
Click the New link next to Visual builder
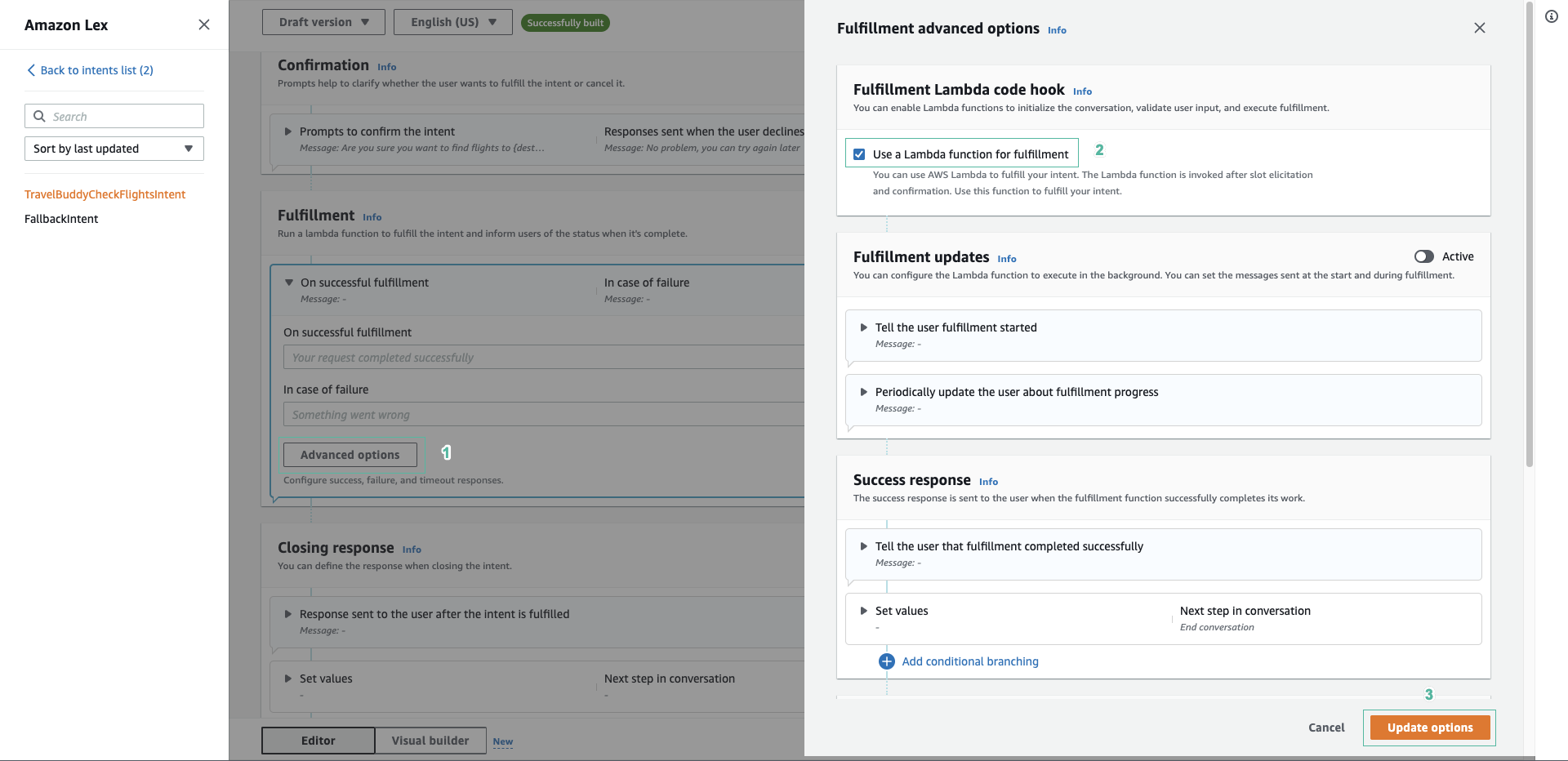pos(503,742)
